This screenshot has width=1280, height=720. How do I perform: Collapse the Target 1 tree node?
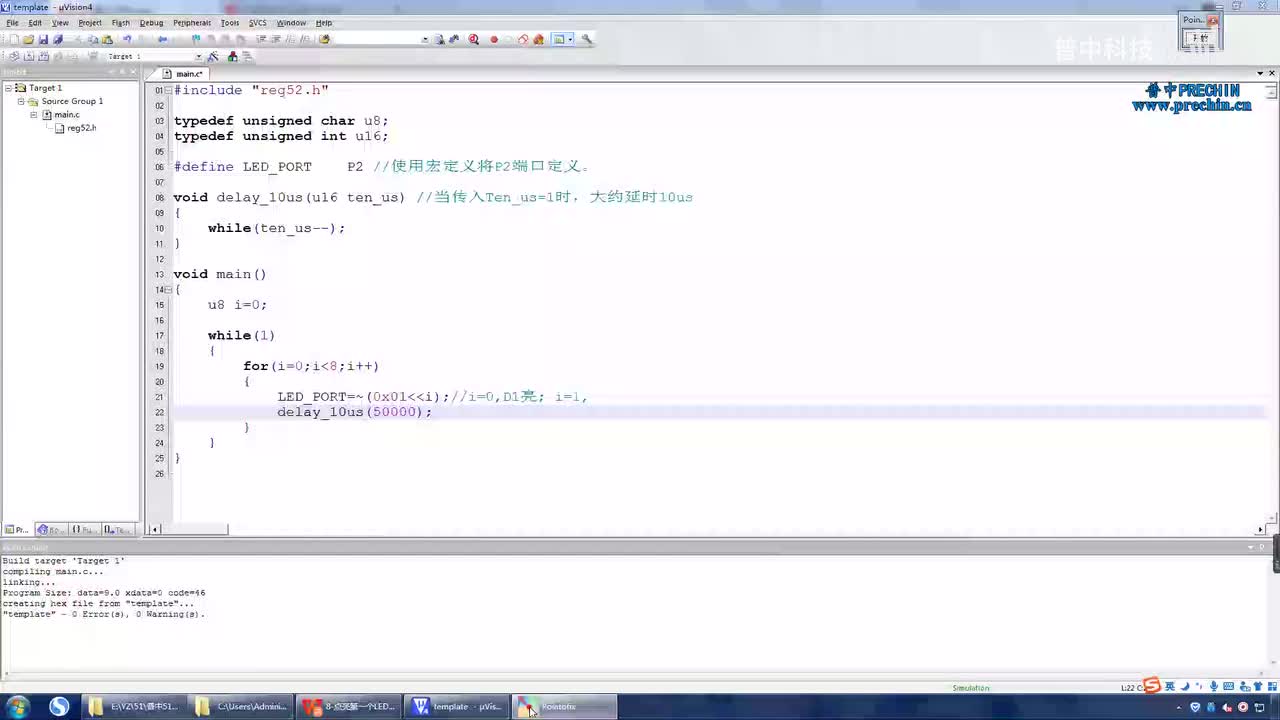click(8, 88)
